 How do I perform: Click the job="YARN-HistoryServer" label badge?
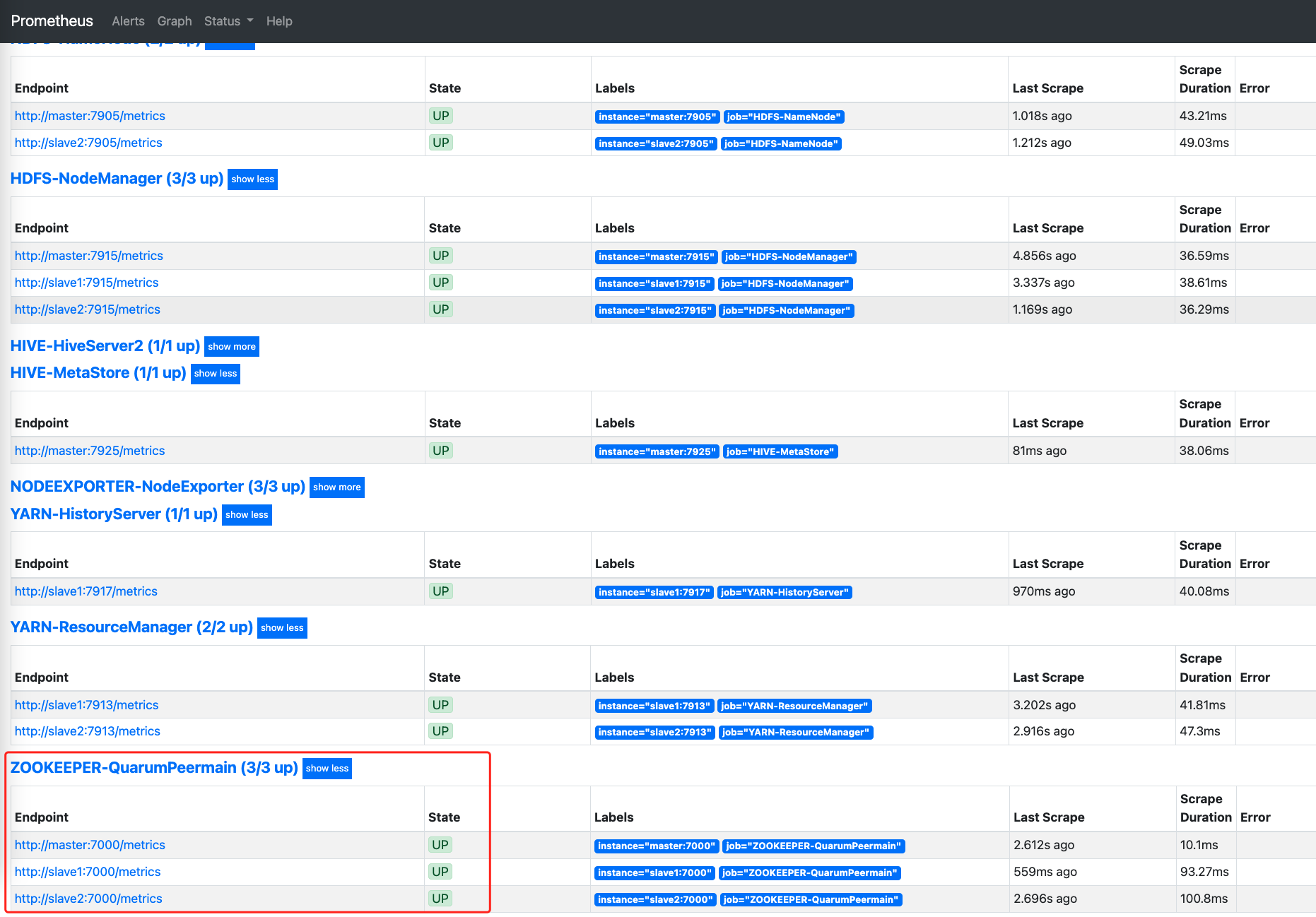(785, 593)
